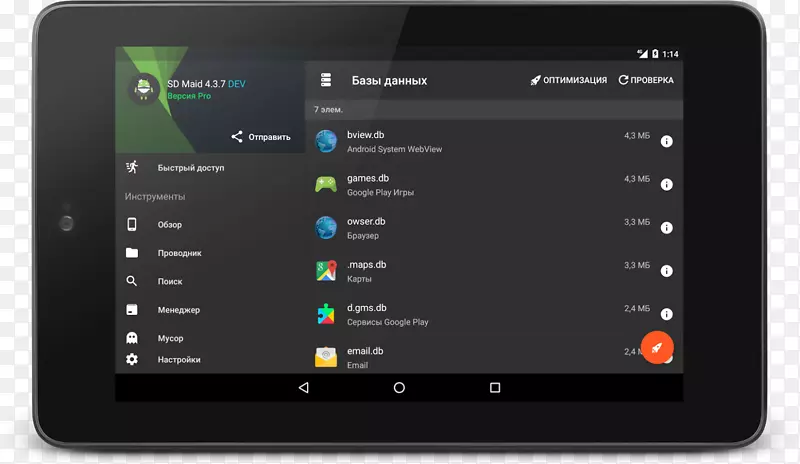
Task: Tap the Базы данных title
Action: click(x=389, y=81)
